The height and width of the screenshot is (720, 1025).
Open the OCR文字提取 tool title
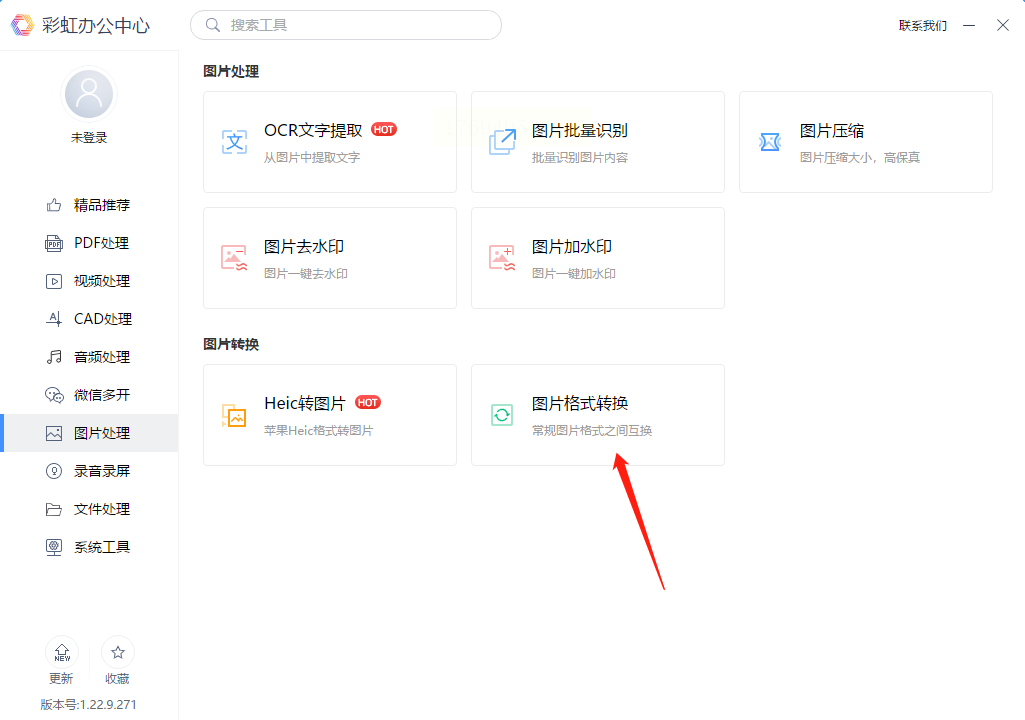(x=313, y=131)
